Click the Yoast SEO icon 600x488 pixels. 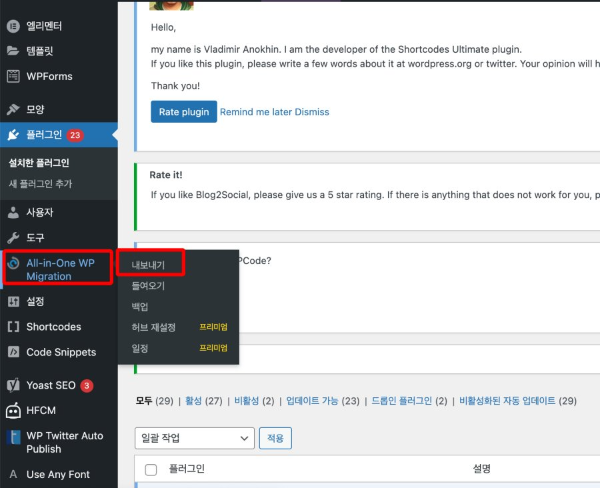pyautogui.click(x=13, y=385)
